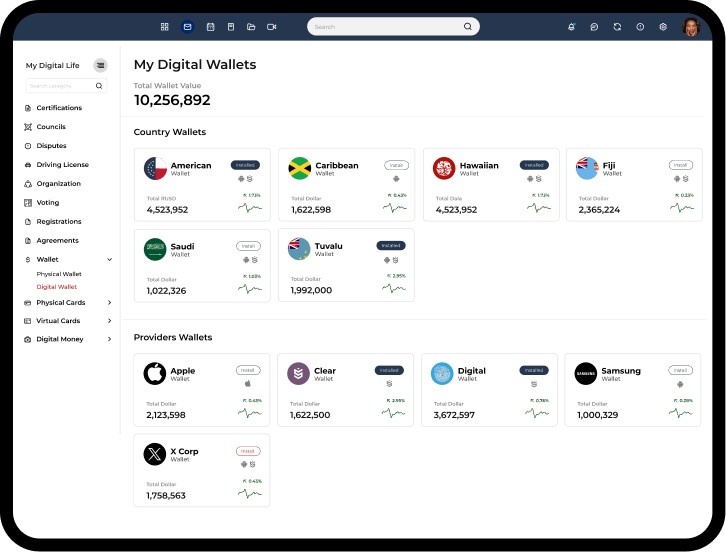Expand the Physical Cards submenu

[x=109, y=303]
